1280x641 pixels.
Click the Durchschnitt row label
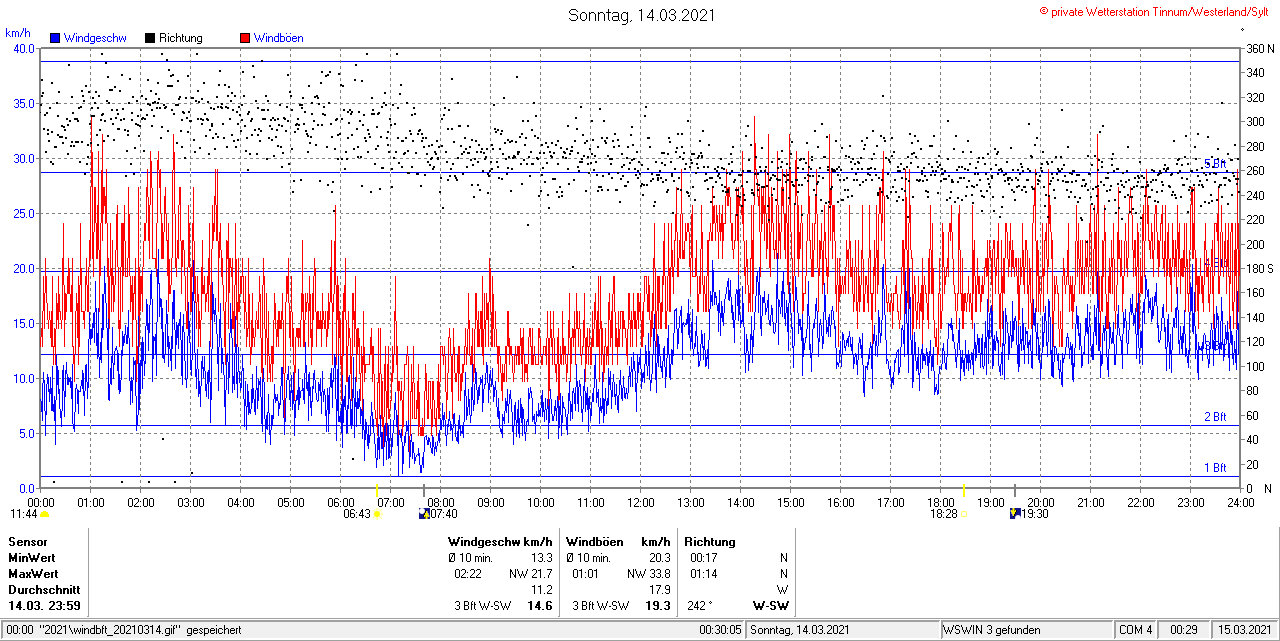click(44, 590)
